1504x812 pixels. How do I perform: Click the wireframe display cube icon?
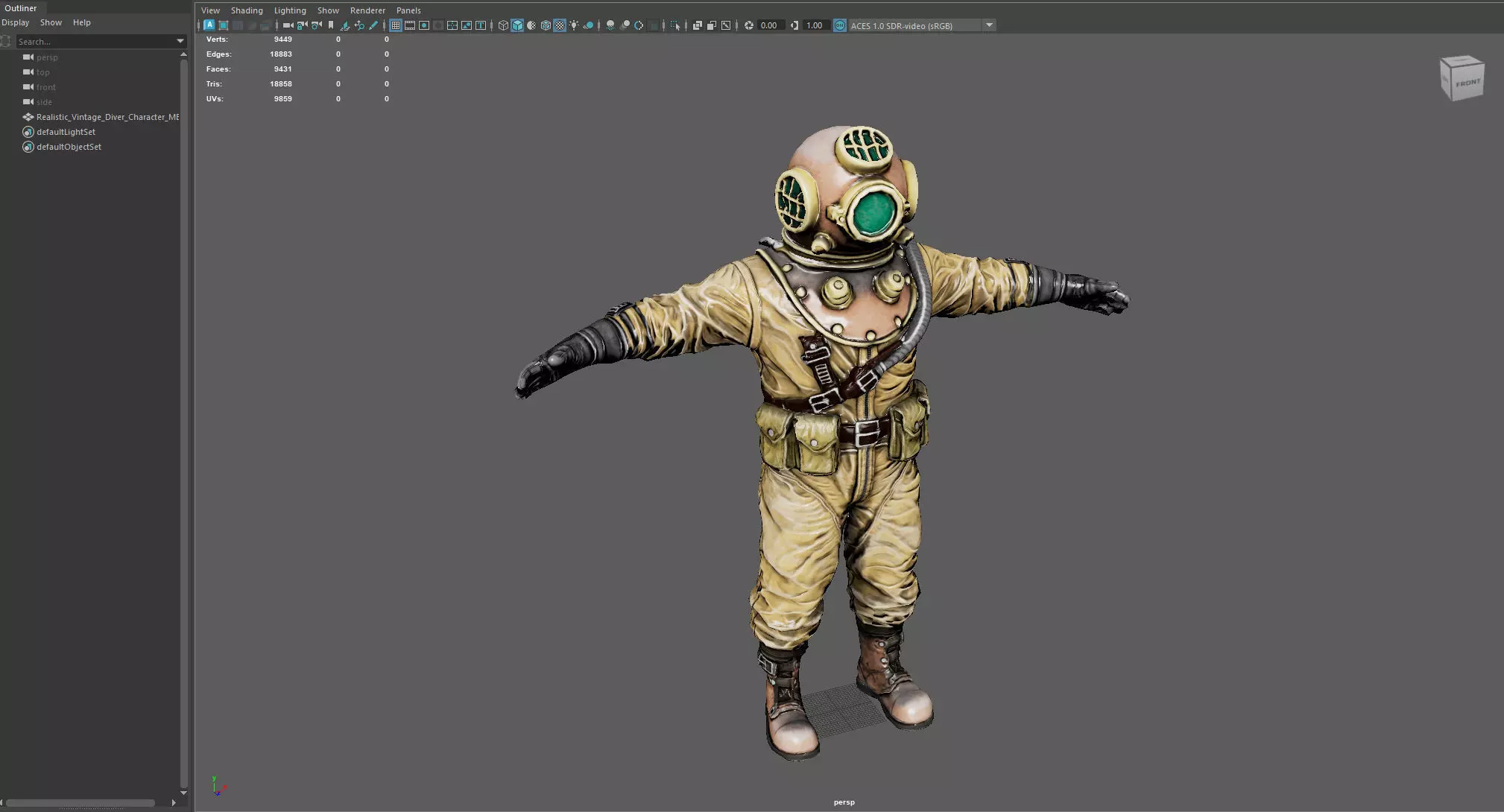tap(503, 25)
